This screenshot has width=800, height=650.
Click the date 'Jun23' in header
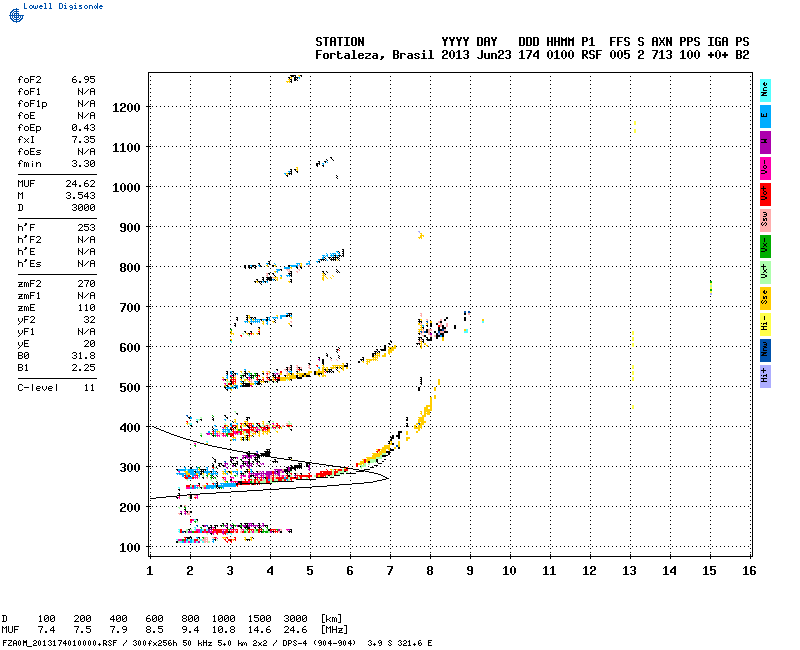point(494,55)
